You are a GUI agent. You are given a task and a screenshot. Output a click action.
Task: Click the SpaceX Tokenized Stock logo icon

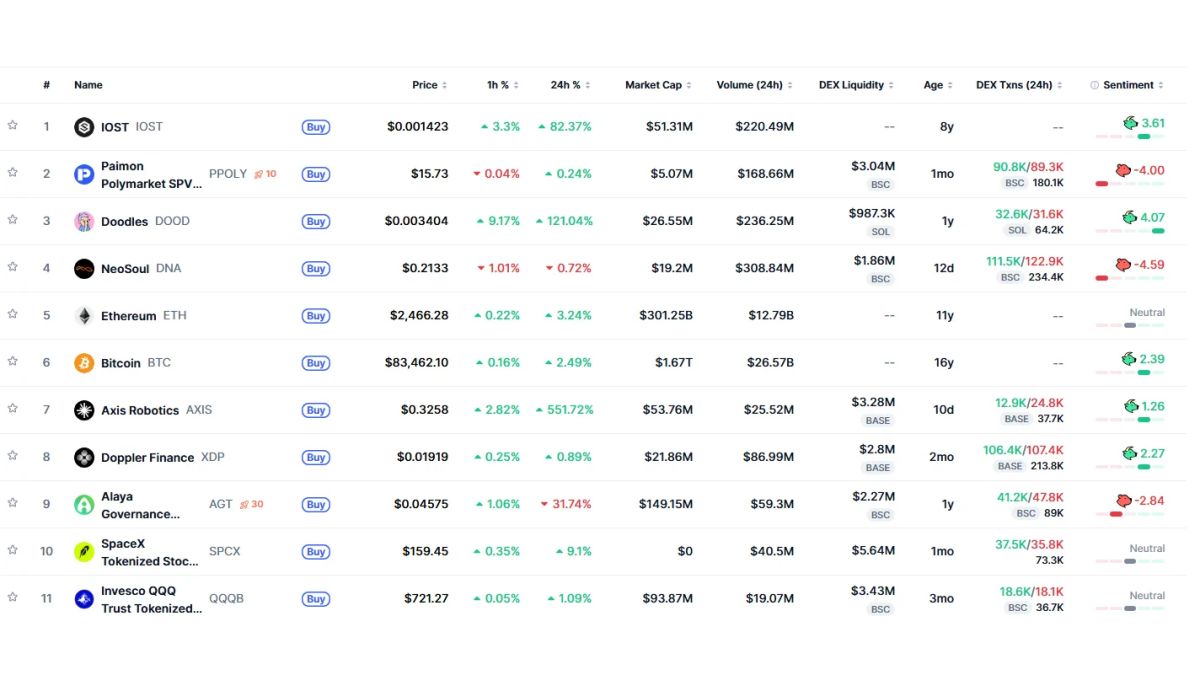(84, 552)
